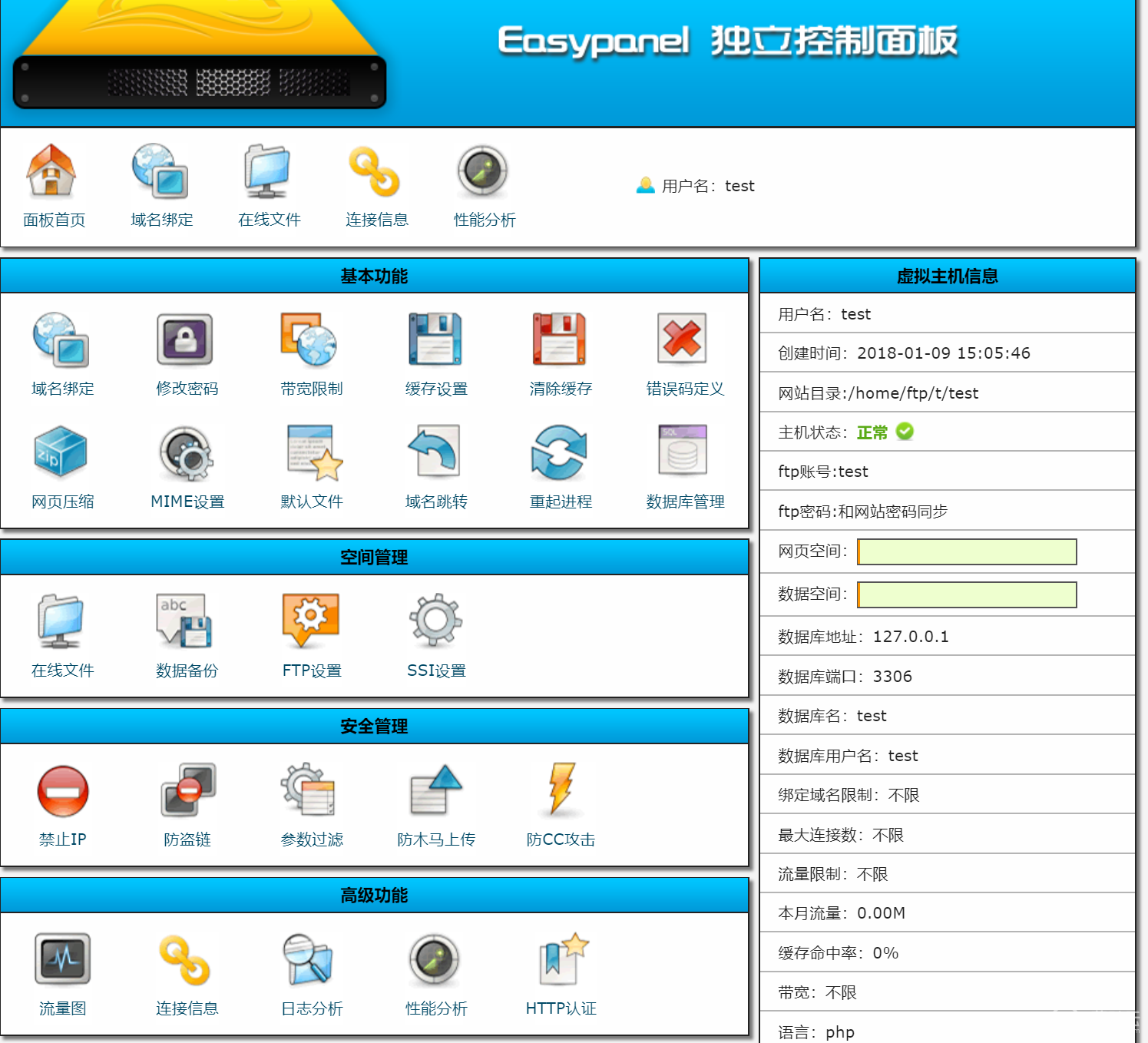This screenshot has width=1148, height=1043.
Task: Click the top 连接信息 chain icon
Action: (375, 171)
